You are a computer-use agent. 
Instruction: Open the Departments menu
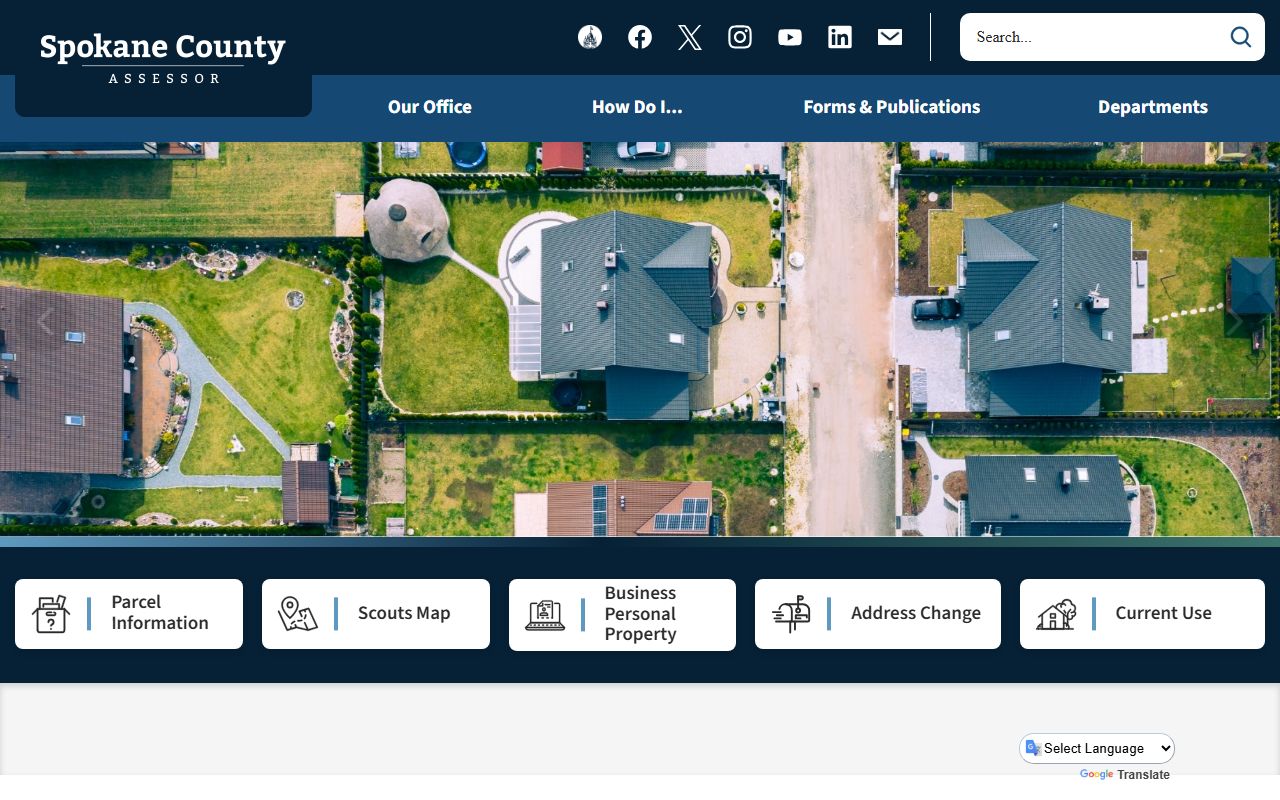point(1153,107)
